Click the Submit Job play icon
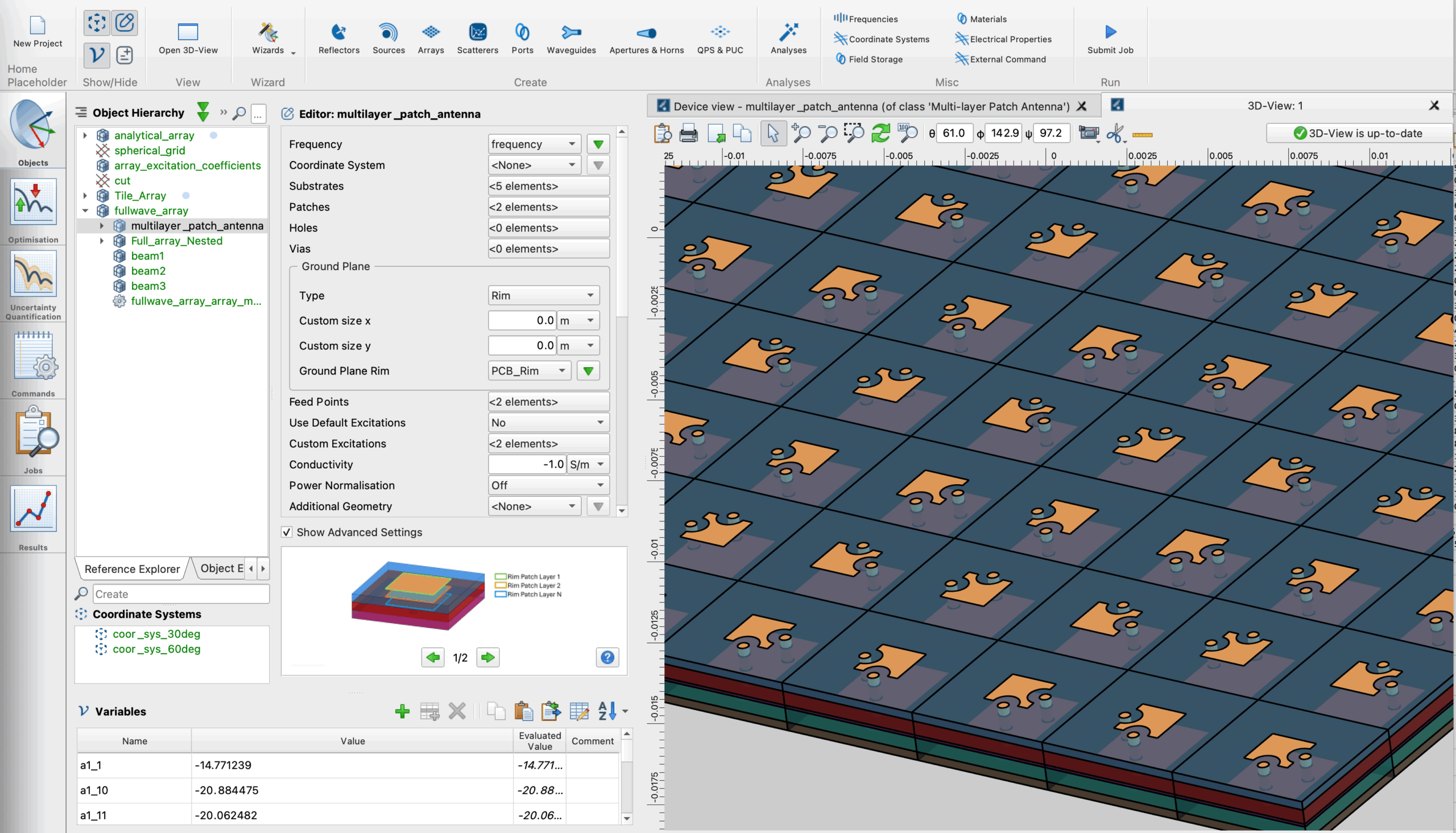 1110,32
